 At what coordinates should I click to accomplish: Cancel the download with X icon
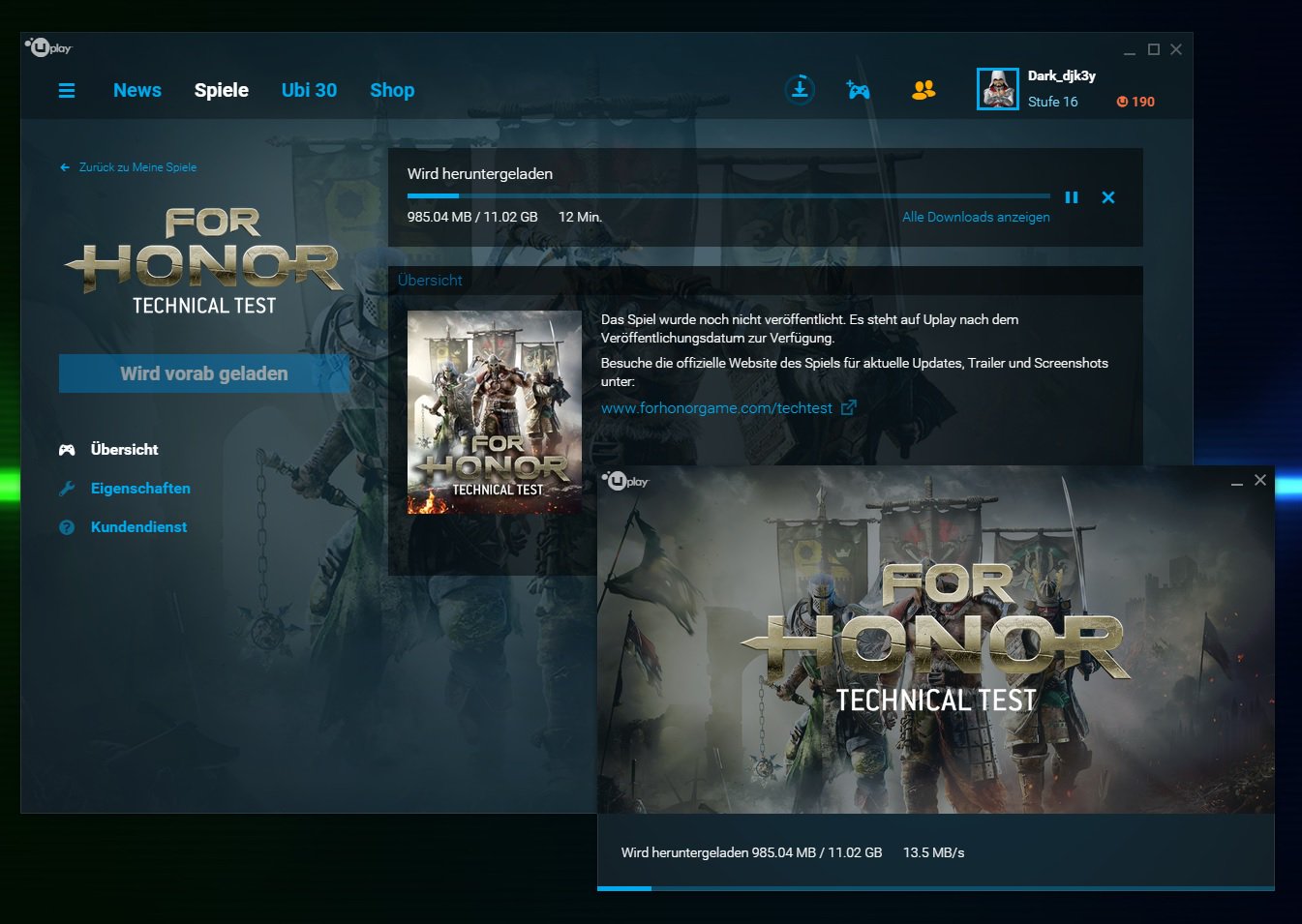tap(1108, 197)
